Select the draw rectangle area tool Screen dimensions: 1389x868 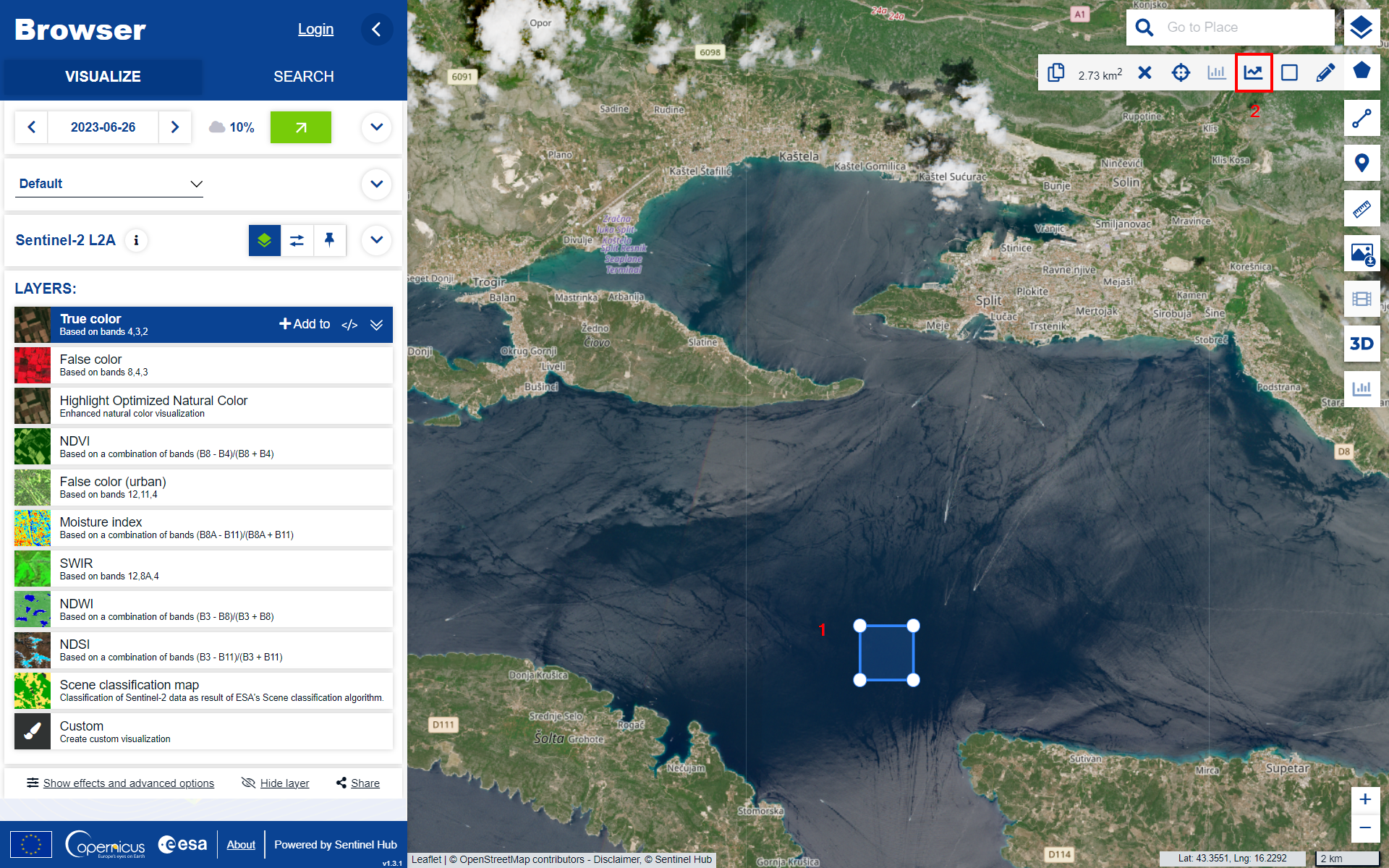(x=1289, y=72)
